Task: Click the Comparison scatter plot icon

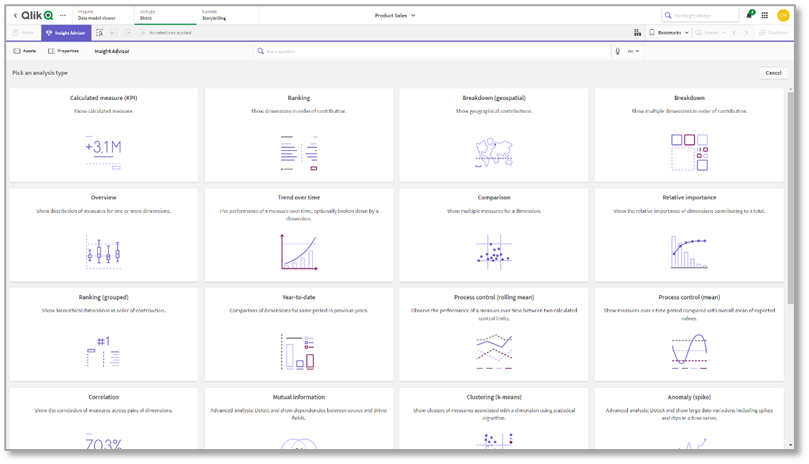Action: 494,252
